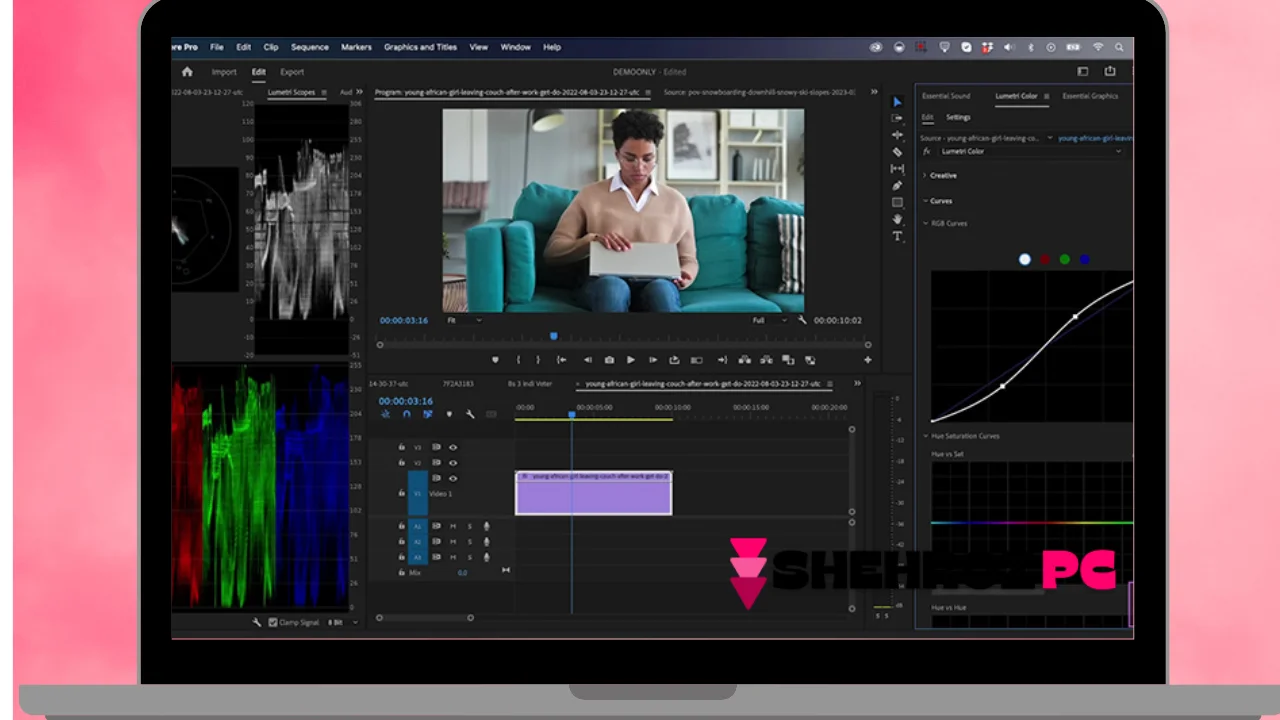Switch to Essential Sound tab
Screen dimensions: 1280x720
(x=946, y=96)
